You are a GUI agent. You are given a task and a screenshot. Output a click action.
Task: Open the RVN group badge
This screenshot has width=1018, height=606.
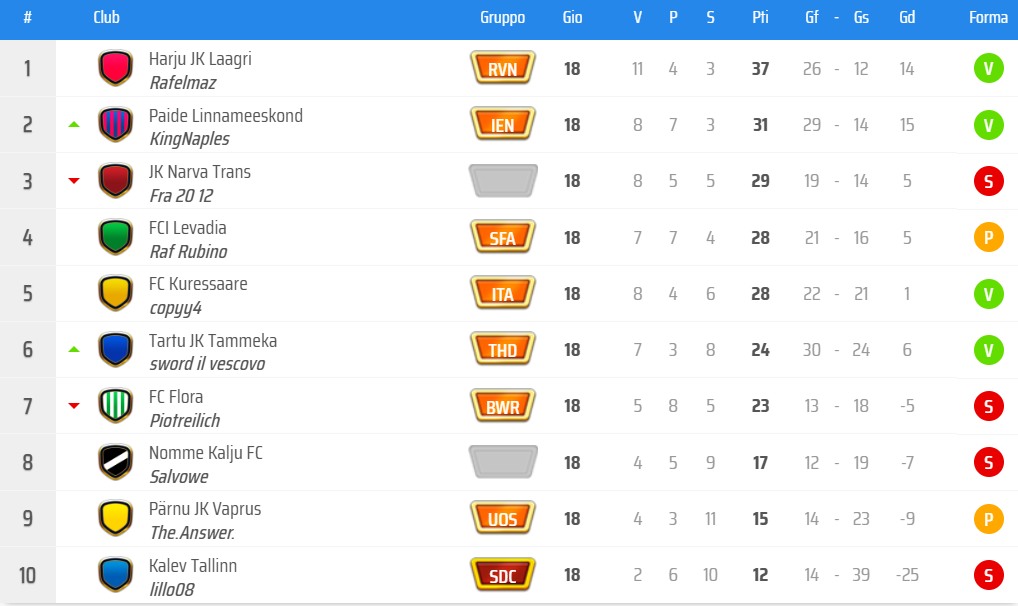[x=503, y=69]
